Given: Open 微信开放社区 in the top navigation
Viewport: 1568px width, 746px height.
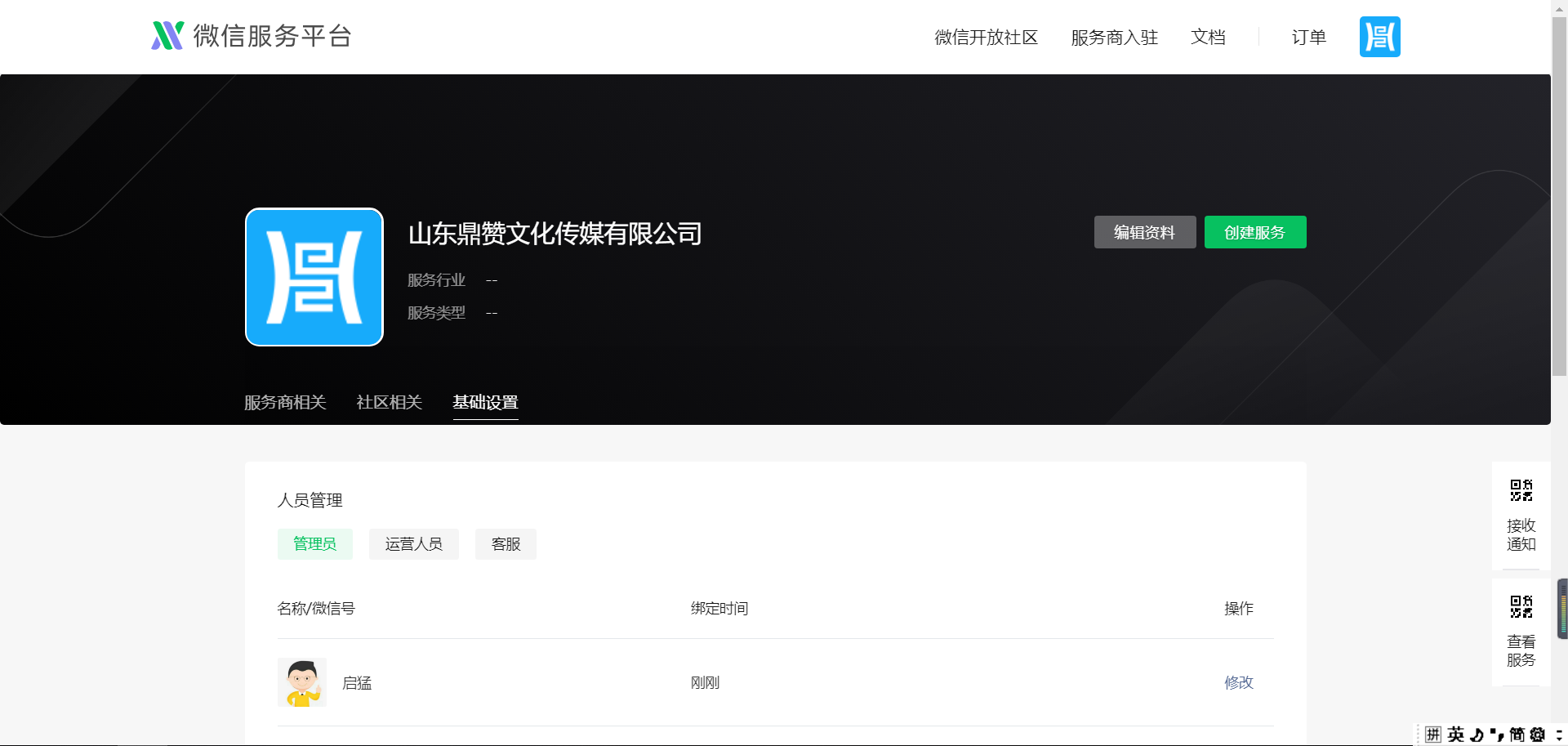Looking at the screenshot, I should click(986, 37).
